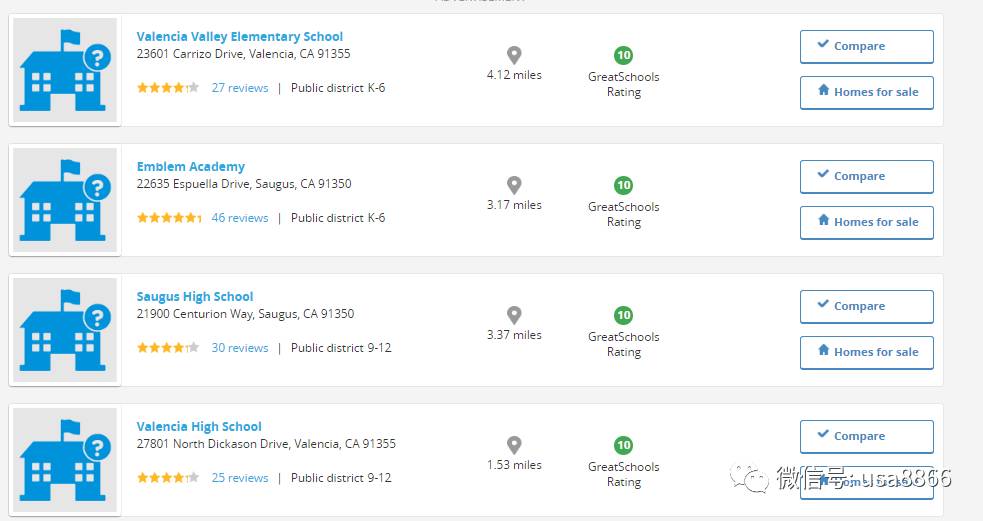Toggle Compare for Emblem Academy

click(x=866, y=176)
